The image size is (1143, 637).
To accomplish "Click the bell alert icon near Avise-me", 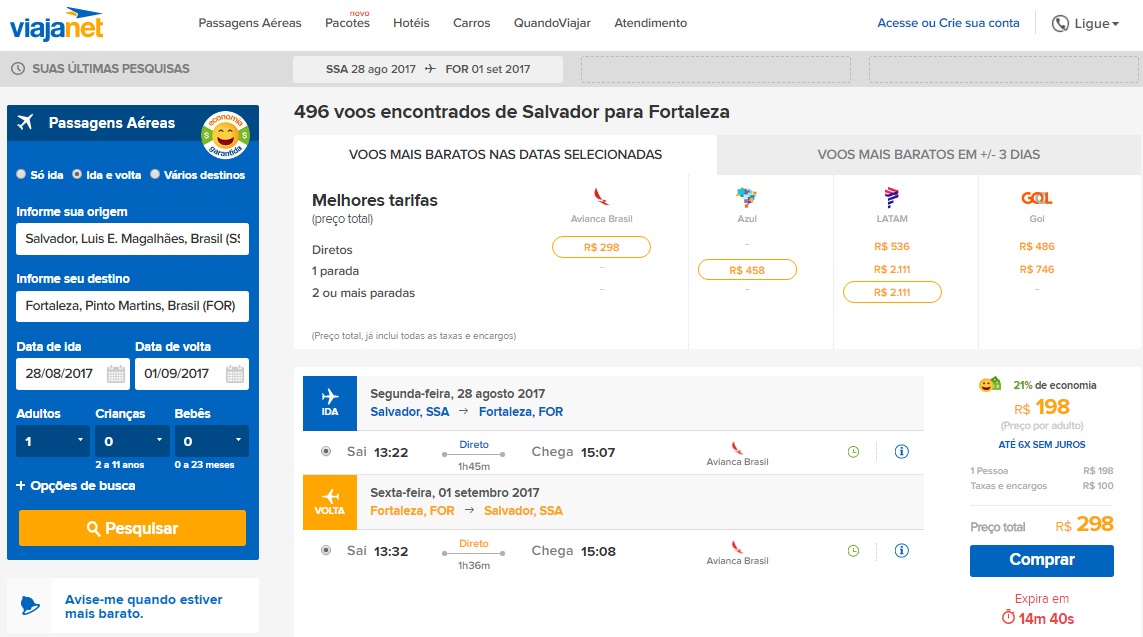I will point(30,606).
